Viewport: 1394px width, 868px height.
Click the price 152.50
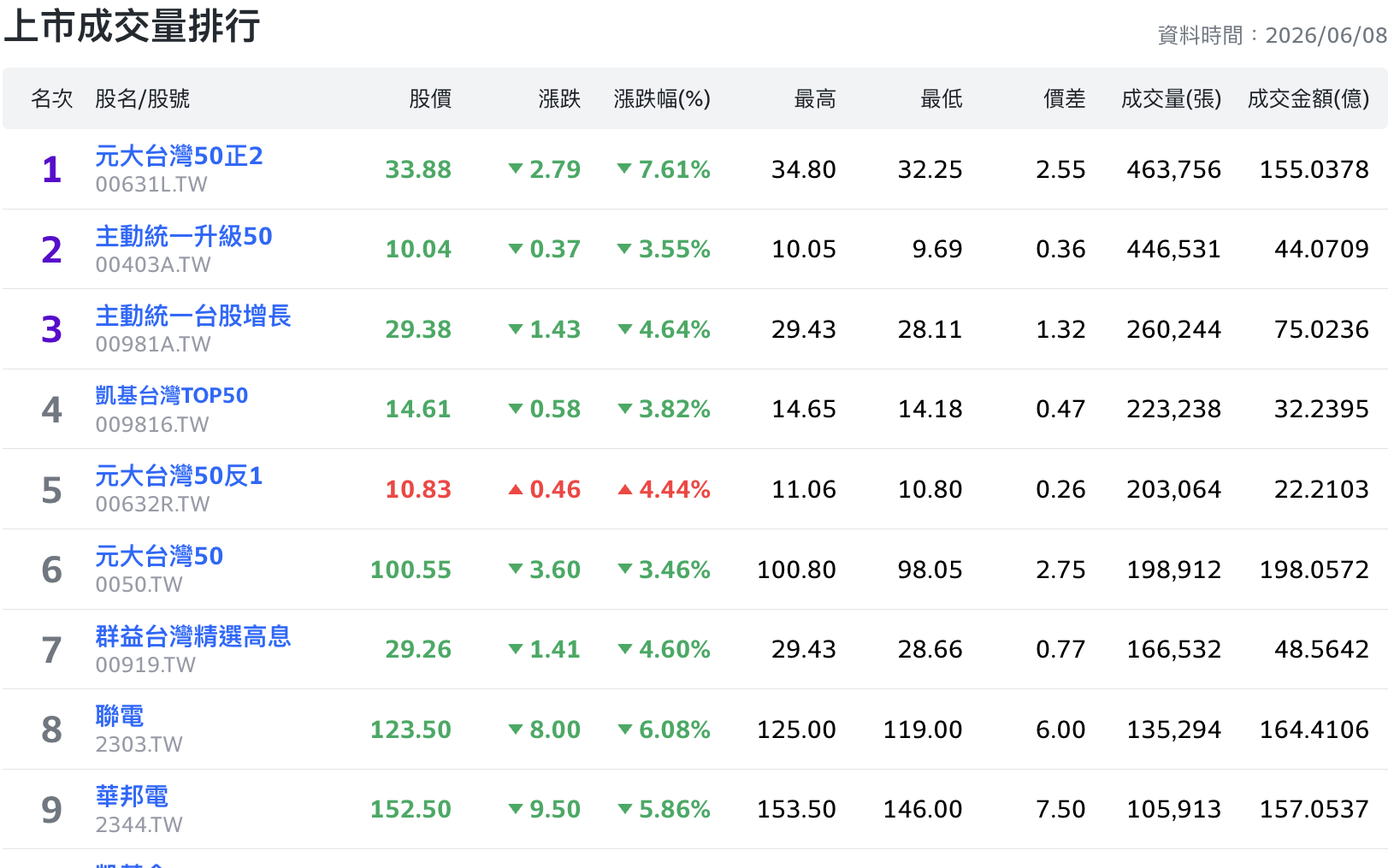coord(411,809)
